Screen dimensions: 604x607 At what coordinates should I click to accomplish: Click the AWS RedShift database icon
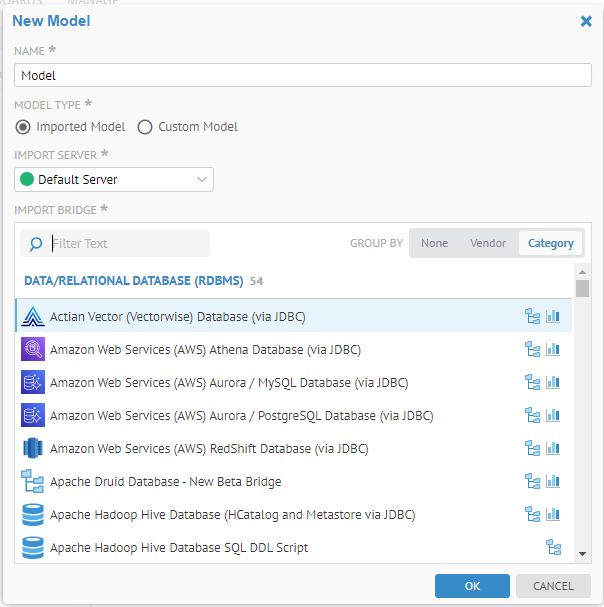point(33,449)
